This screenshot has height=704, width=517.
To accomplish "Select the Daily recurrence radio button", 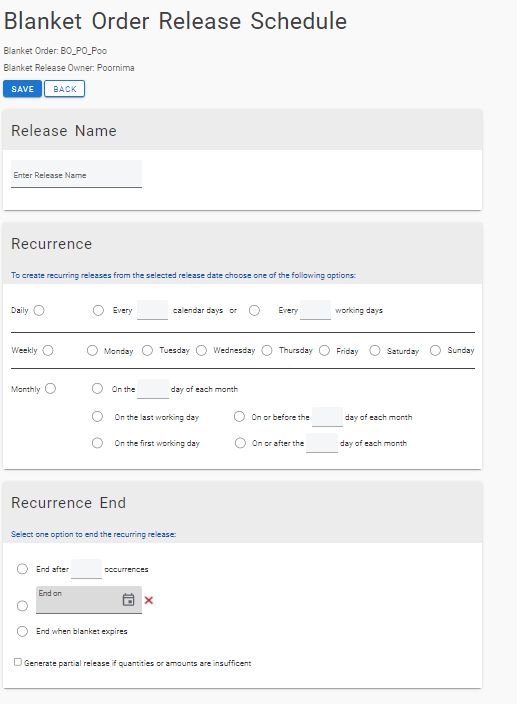I will click(x=39, y=310).
